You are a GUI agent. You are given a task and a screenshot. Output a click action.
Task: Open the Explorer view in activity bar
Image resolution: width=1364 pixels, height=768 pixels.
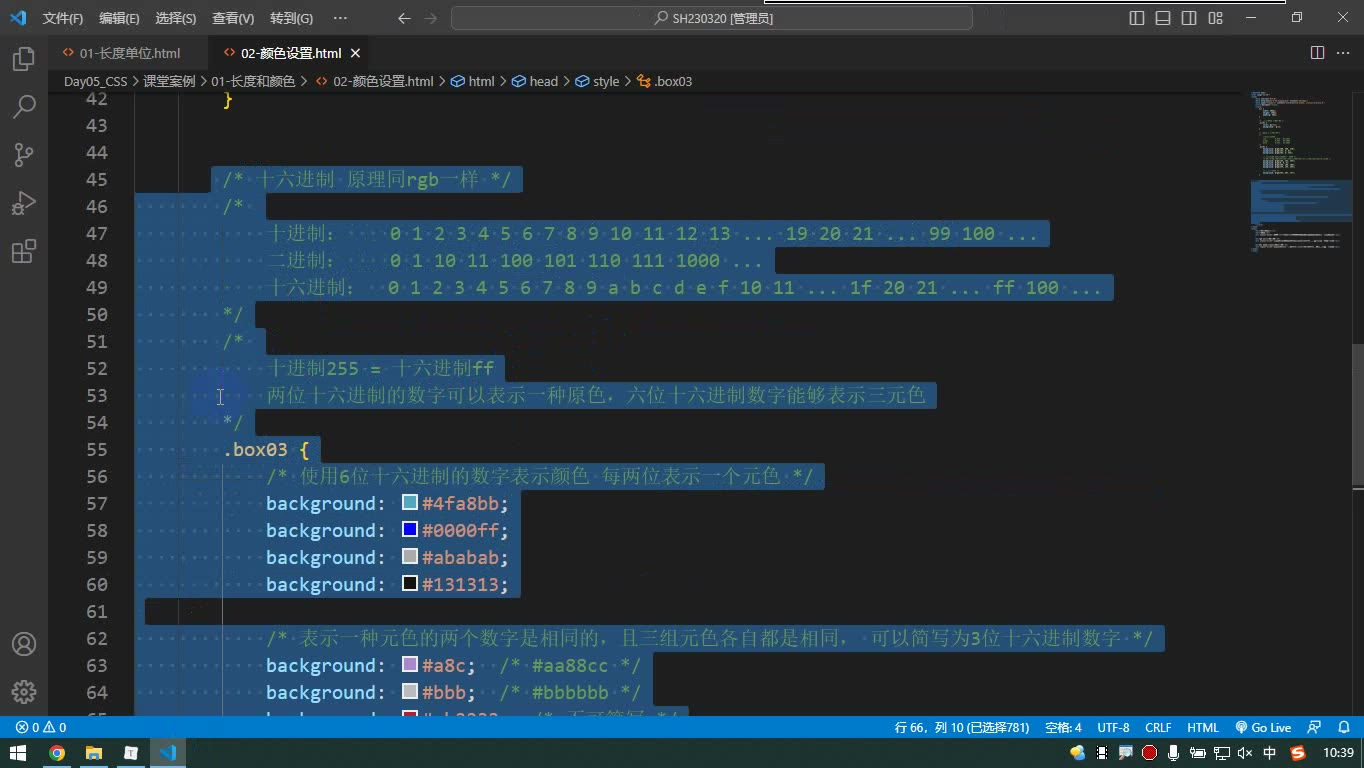coord(24,59)
